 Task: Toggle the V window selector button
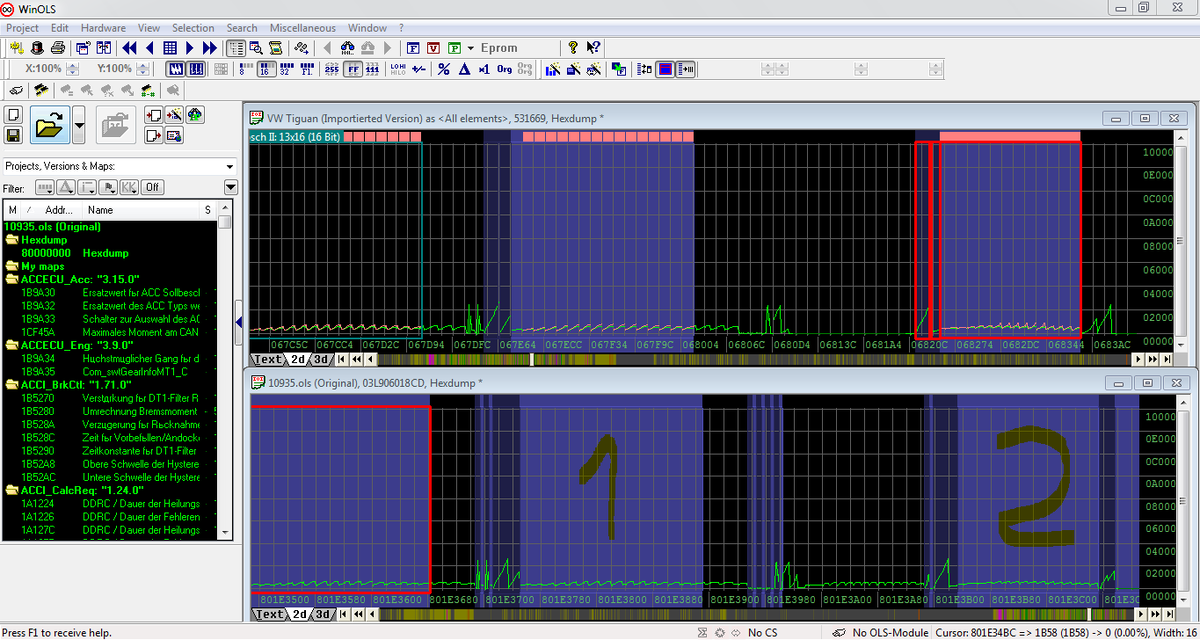click(x=433, y=47)
